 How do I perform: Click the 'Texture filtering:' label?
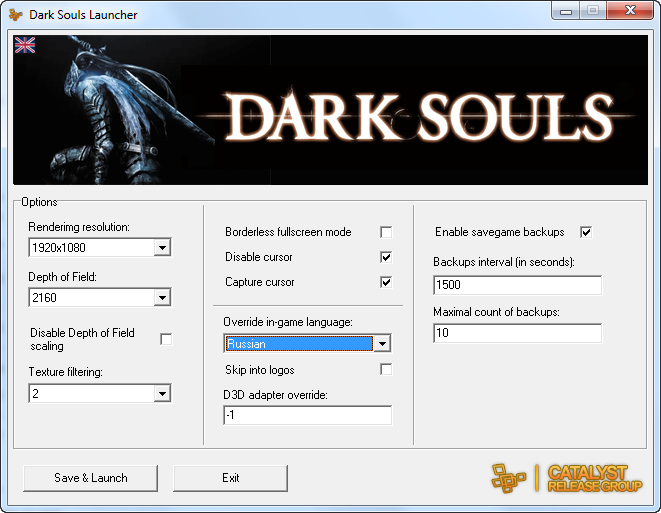pos(66,372)
